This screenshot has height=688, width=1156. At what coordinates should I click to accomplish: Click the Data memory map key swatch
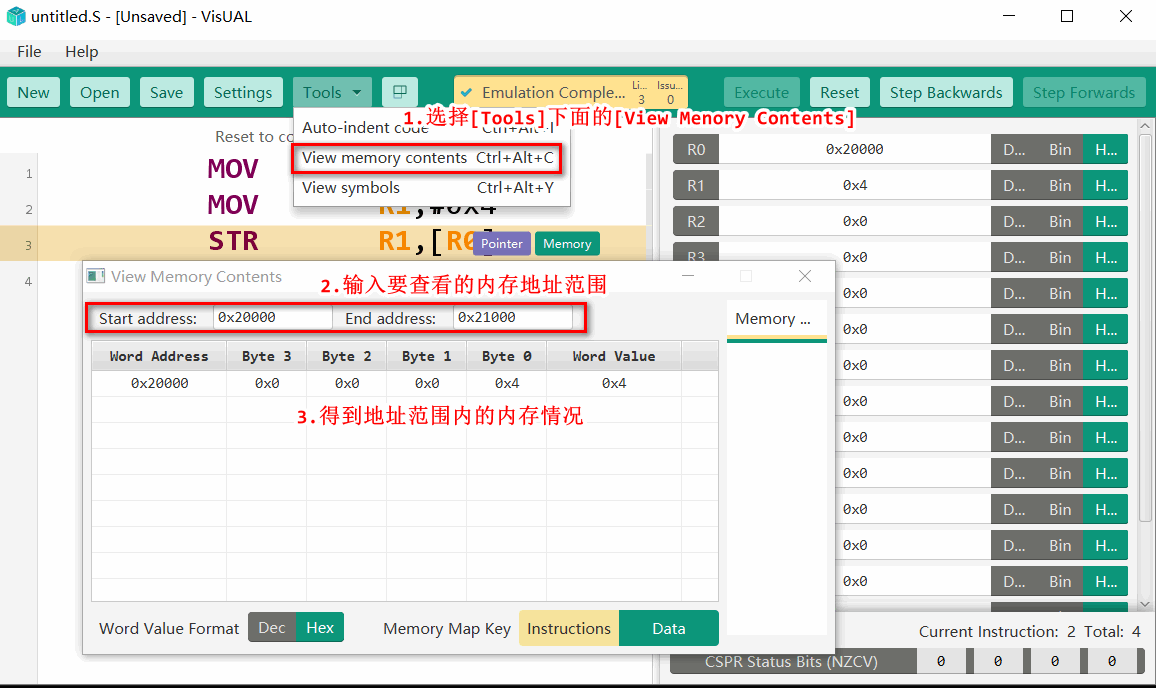click(x=669, y=628)
